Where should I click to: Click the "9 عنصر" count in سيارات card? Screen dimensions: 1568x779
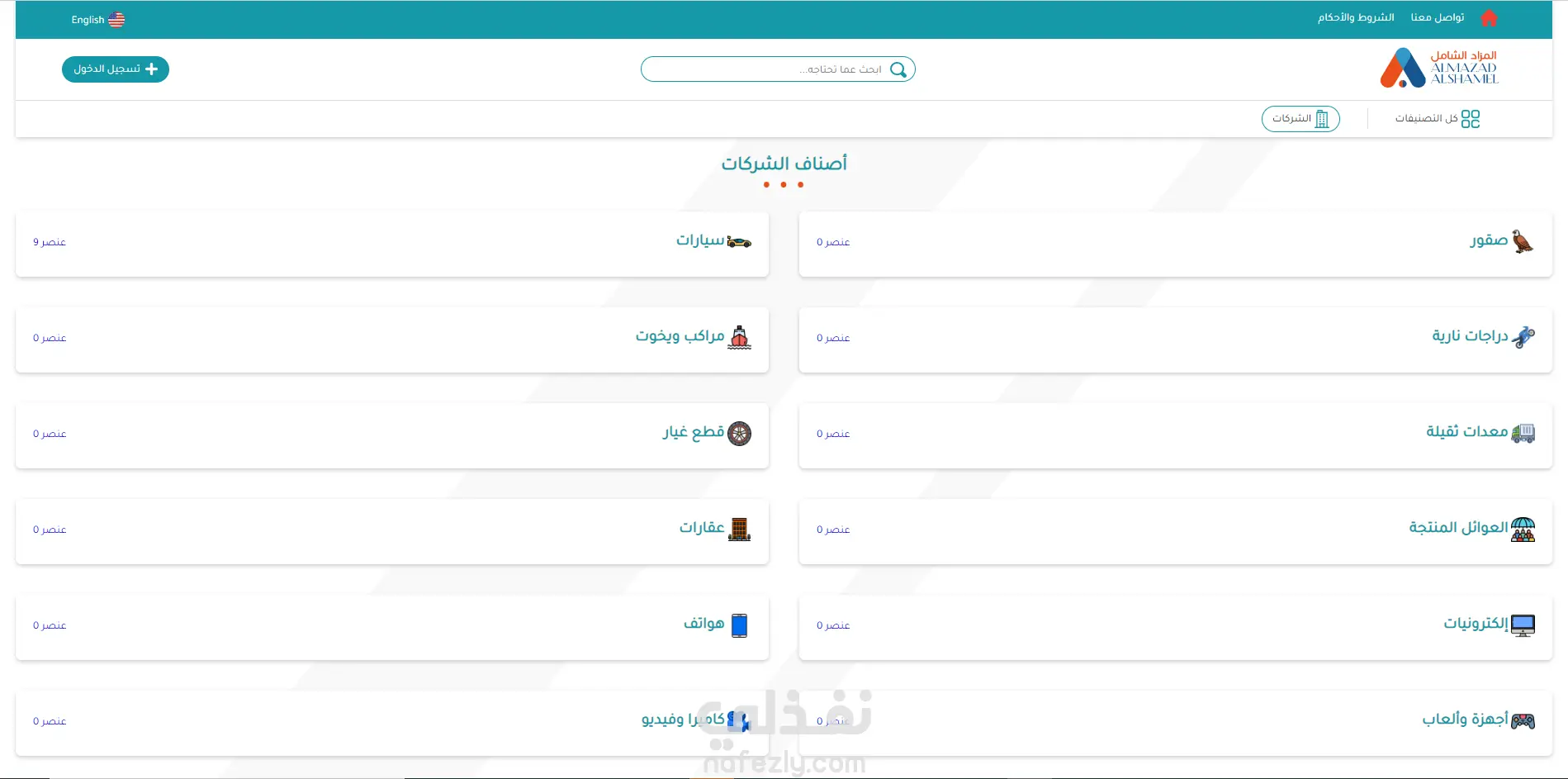[50, 242]
